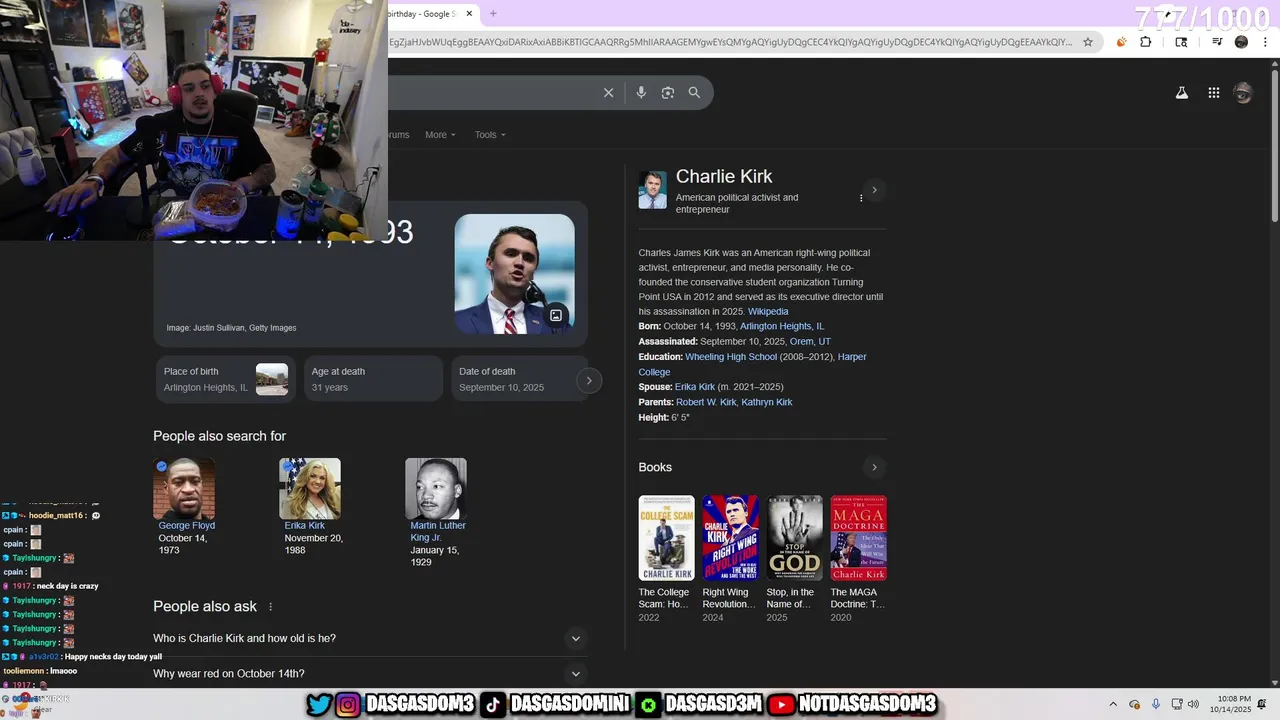This screenshot has height=720, width=1280.
Task: Click the magnifying glass search button
Action: click(694, 93)
